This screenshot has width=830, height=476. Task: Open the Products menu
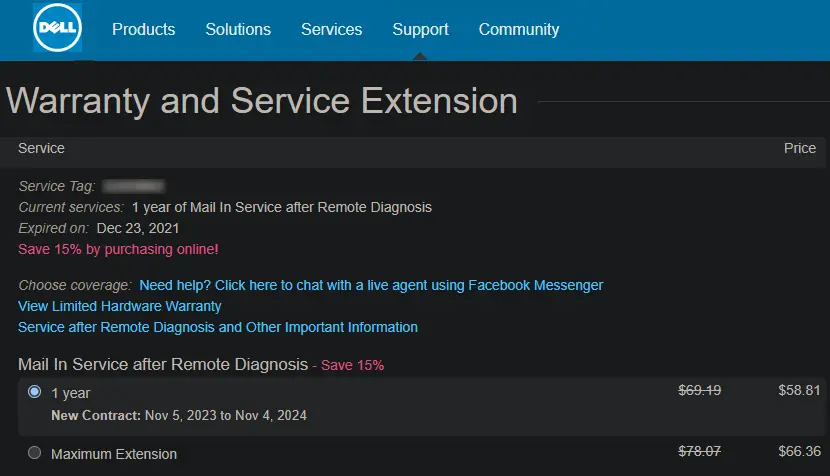(x=143, y=29)
